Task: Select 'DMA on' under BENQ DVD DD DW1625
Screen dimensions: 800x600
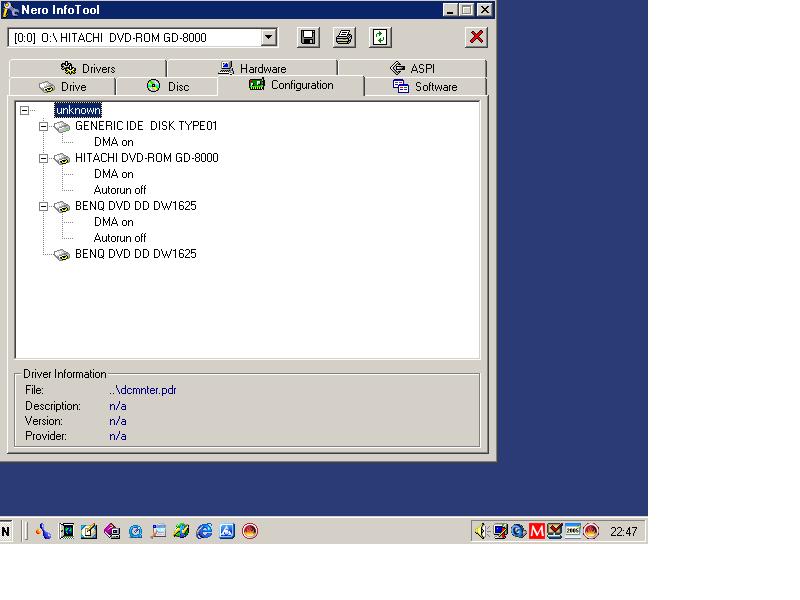Action: [x=114, y=222]
